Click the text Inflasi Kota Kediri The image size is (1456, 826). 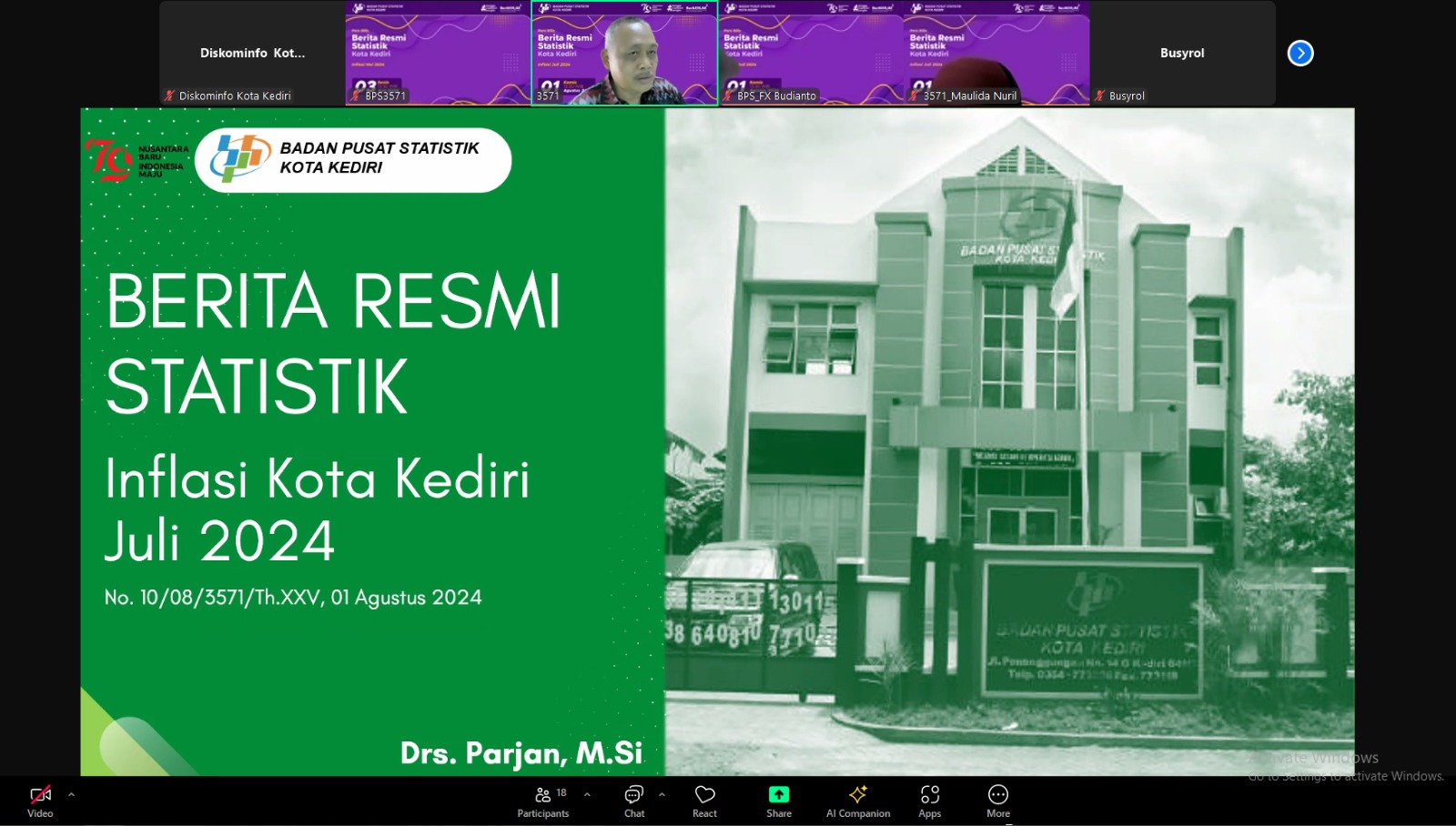pos(317,478)
